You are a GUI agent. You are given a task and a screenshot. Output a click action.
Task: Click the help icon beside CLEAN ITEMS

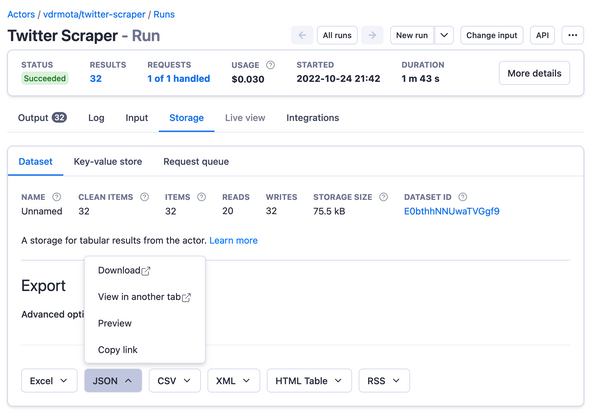(145, 197)
